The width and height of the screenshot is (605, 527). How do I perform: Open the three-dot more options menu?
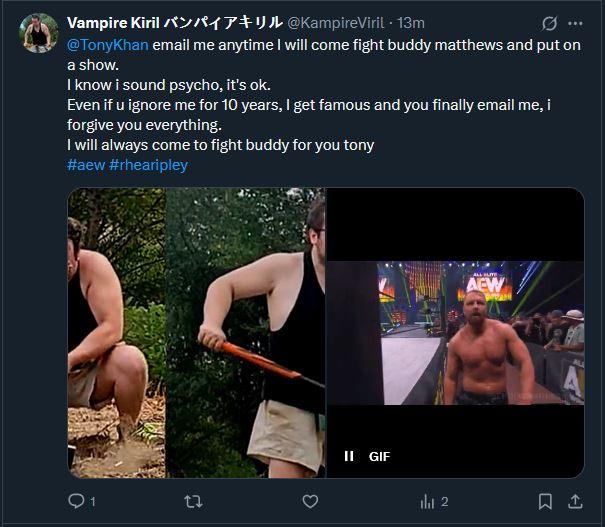[576, 23]
